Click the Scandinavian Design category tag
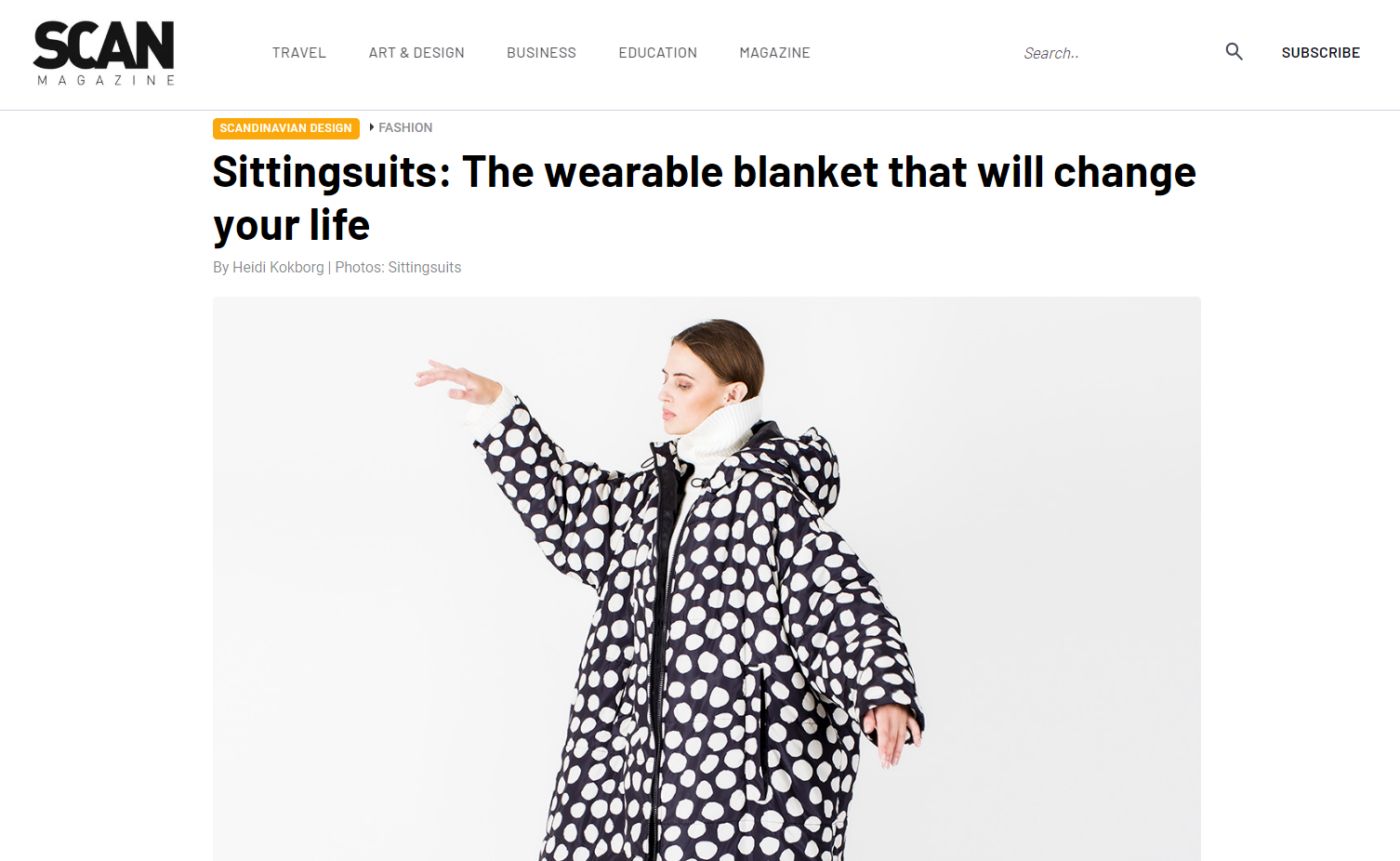This screenshot has height=861, width=1400. click(286, 128)
